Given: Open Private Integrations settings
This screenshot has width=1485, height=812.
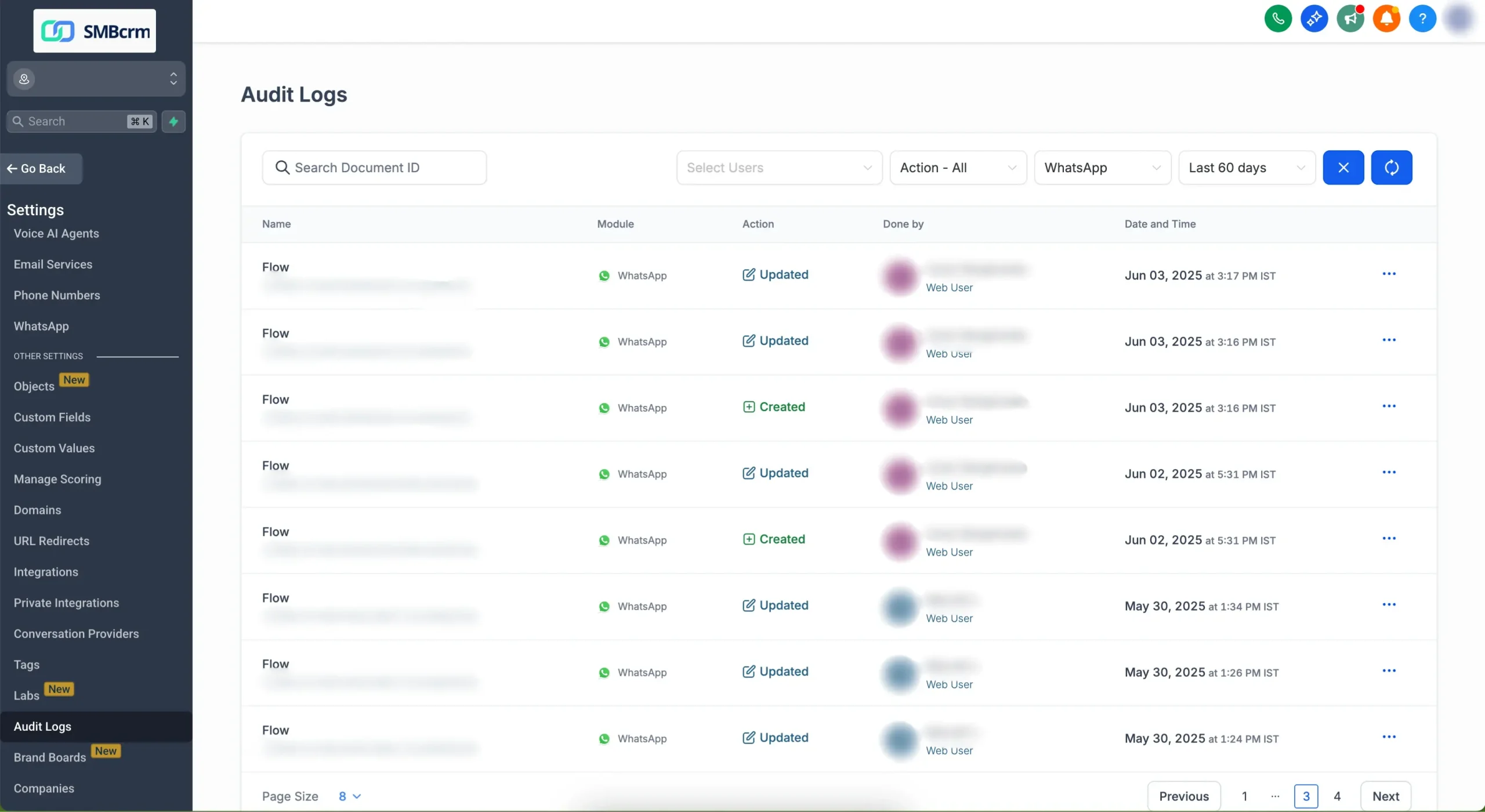Looking at the screenshot, I should [66, 603].
